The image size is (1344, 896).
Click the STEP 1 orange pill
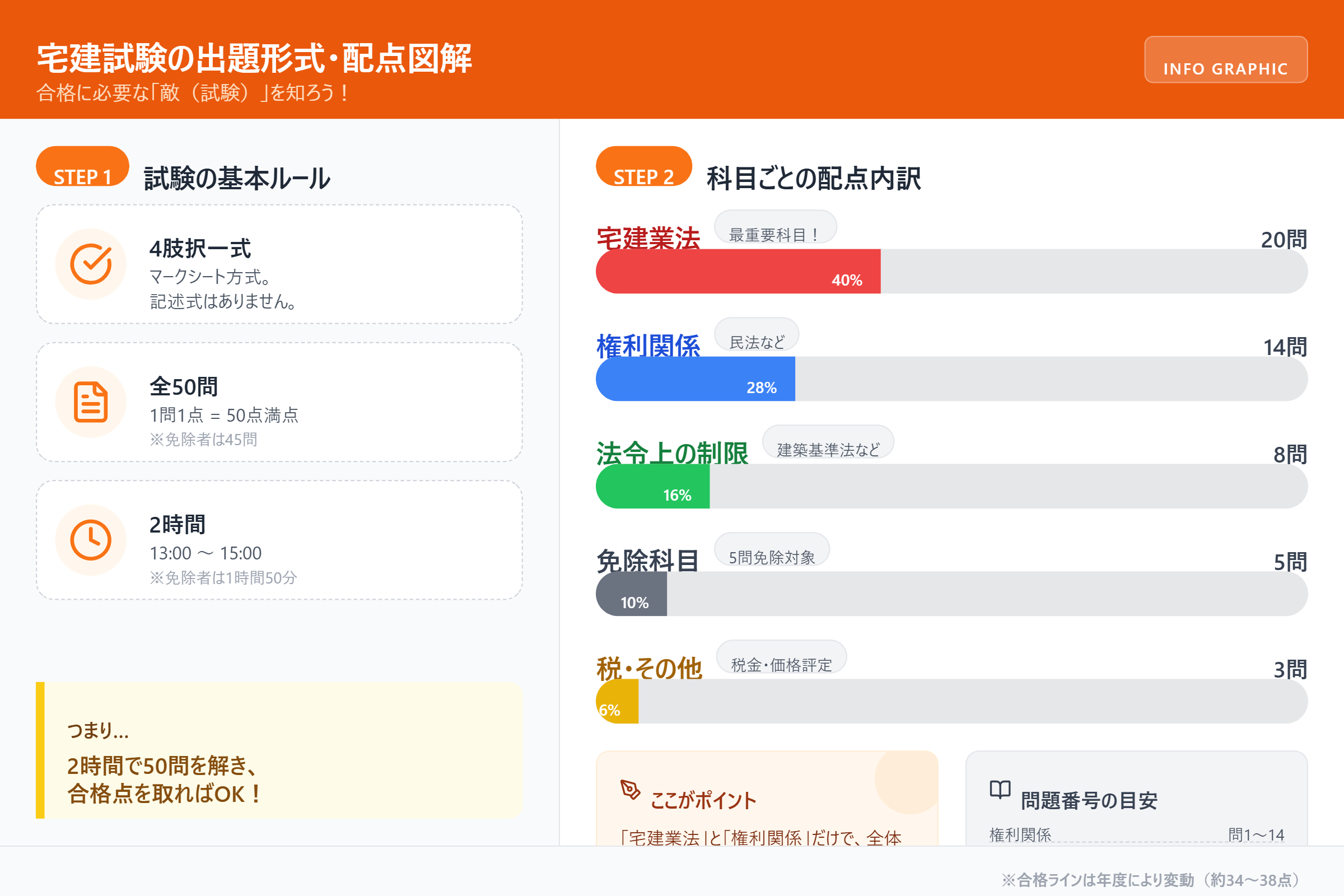[x=82, y=167]
